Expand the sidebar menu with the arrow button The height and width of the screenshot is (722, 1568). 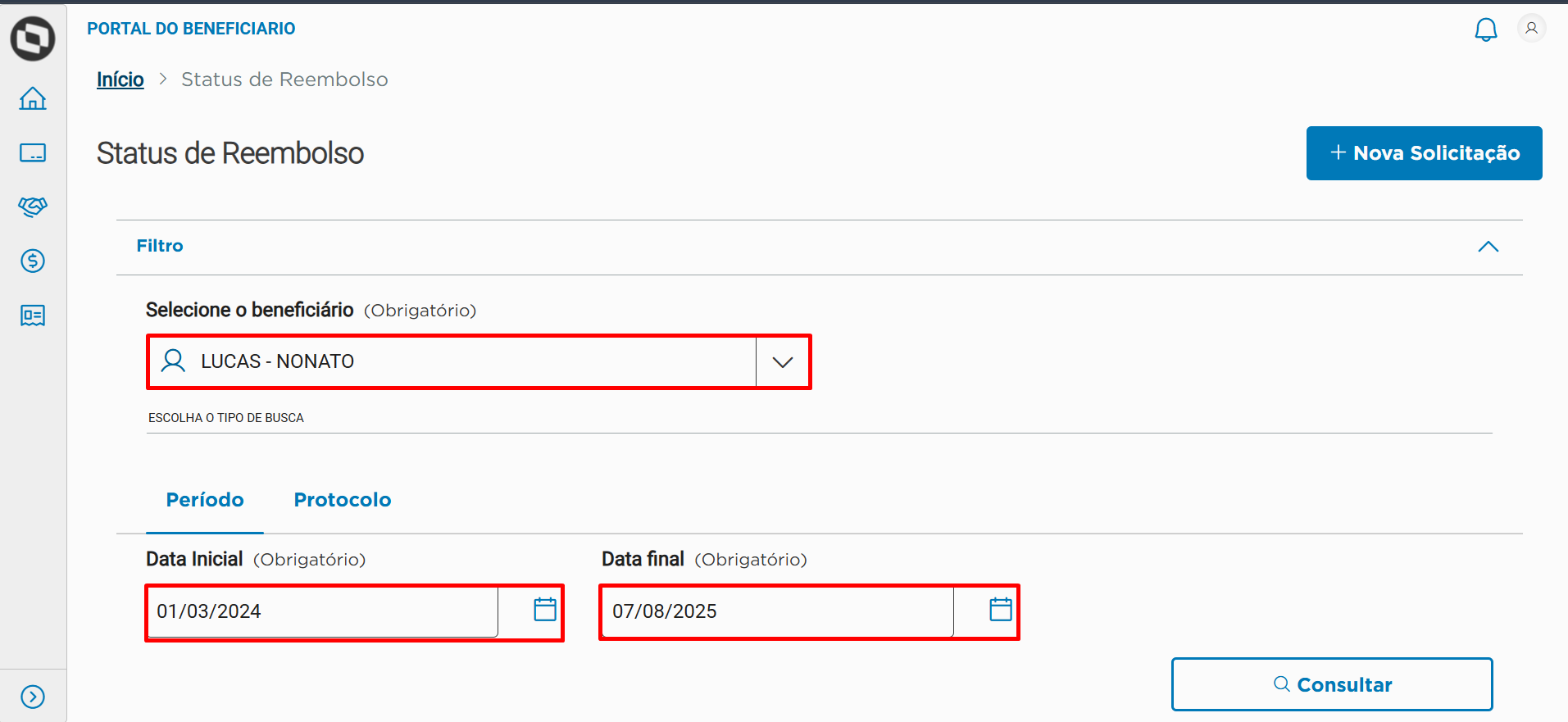pyautogui.click(x=33, y=697)
